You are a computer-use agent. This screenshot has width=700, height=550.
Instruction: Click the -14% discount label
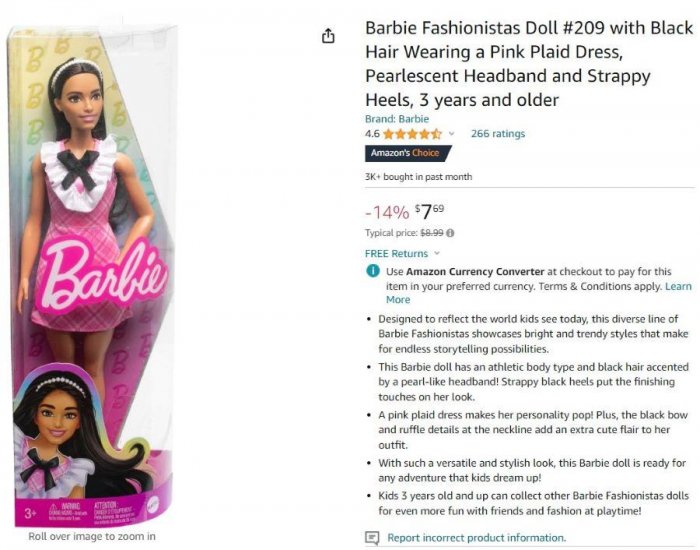[x=387, y=212]
